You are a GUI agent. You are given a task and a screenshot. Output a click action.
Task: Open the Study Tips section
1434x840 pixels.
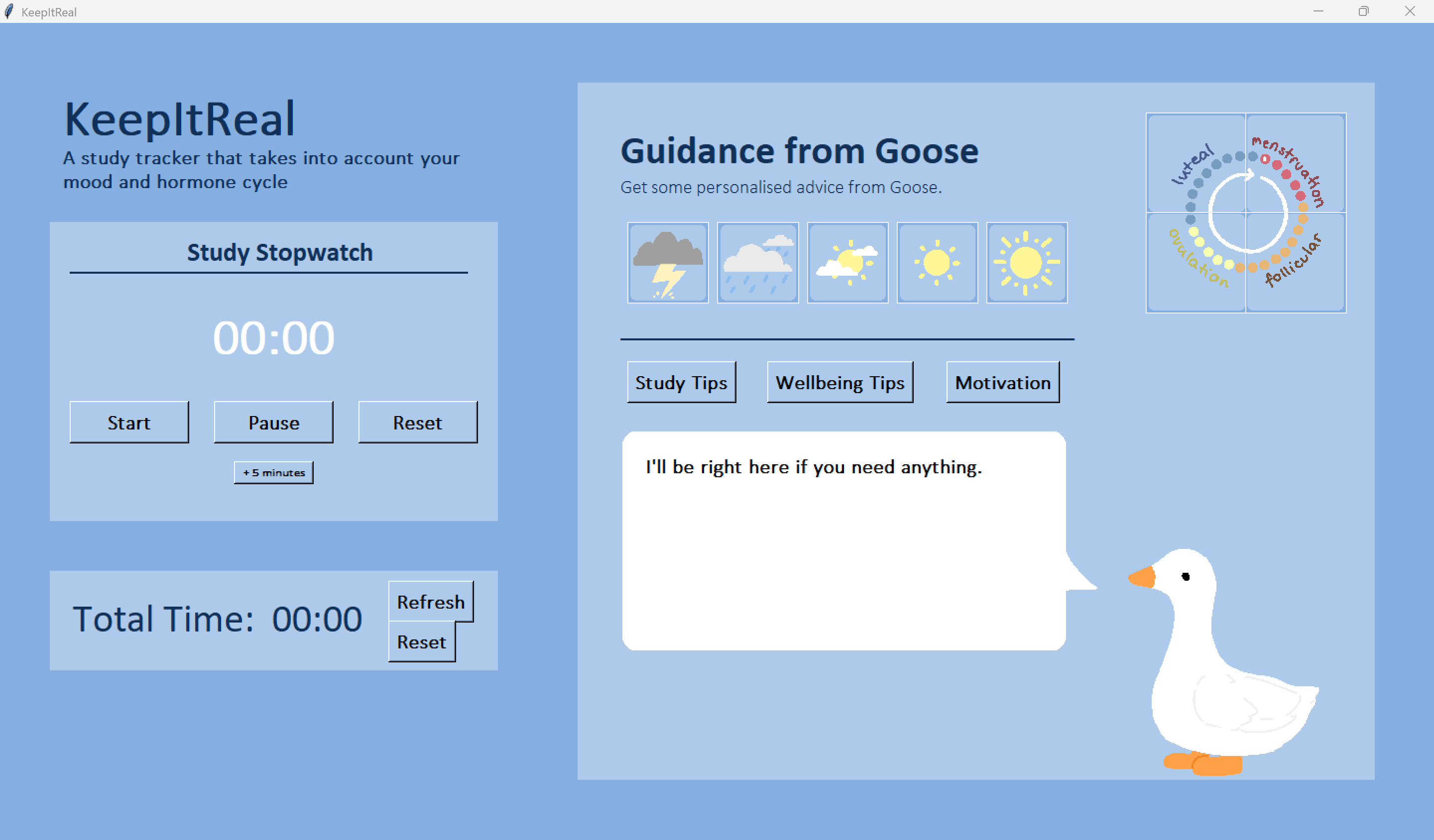[681, 382]
